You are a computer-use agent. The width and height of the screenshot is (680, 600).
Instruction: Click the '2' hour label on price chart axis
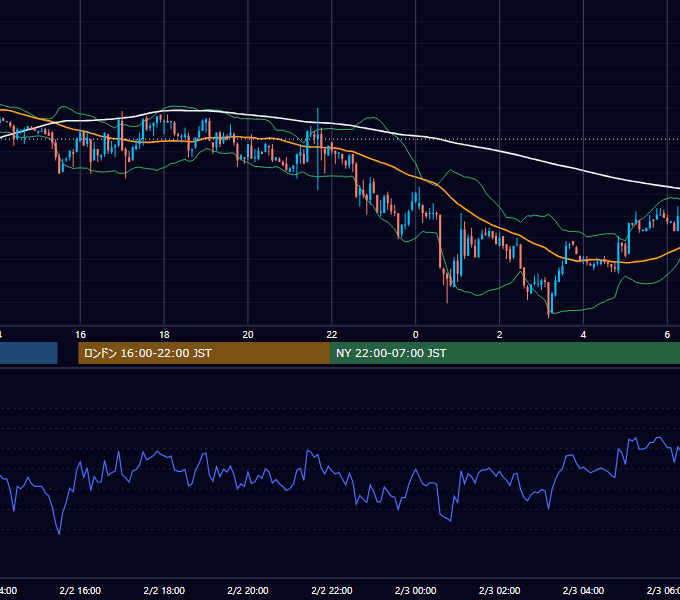(x=500, y=335)
